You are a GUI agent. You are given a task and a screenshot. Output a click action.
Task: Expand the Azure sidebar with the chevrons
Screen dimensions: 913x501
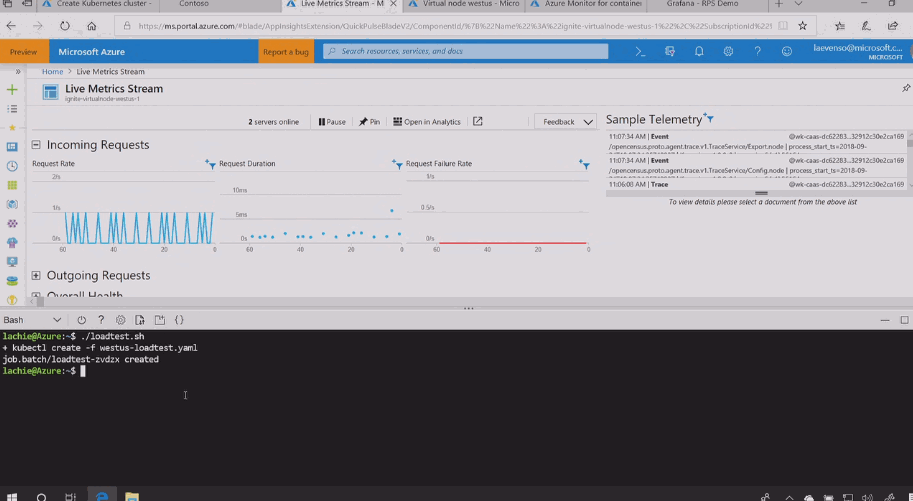(18, 72)
